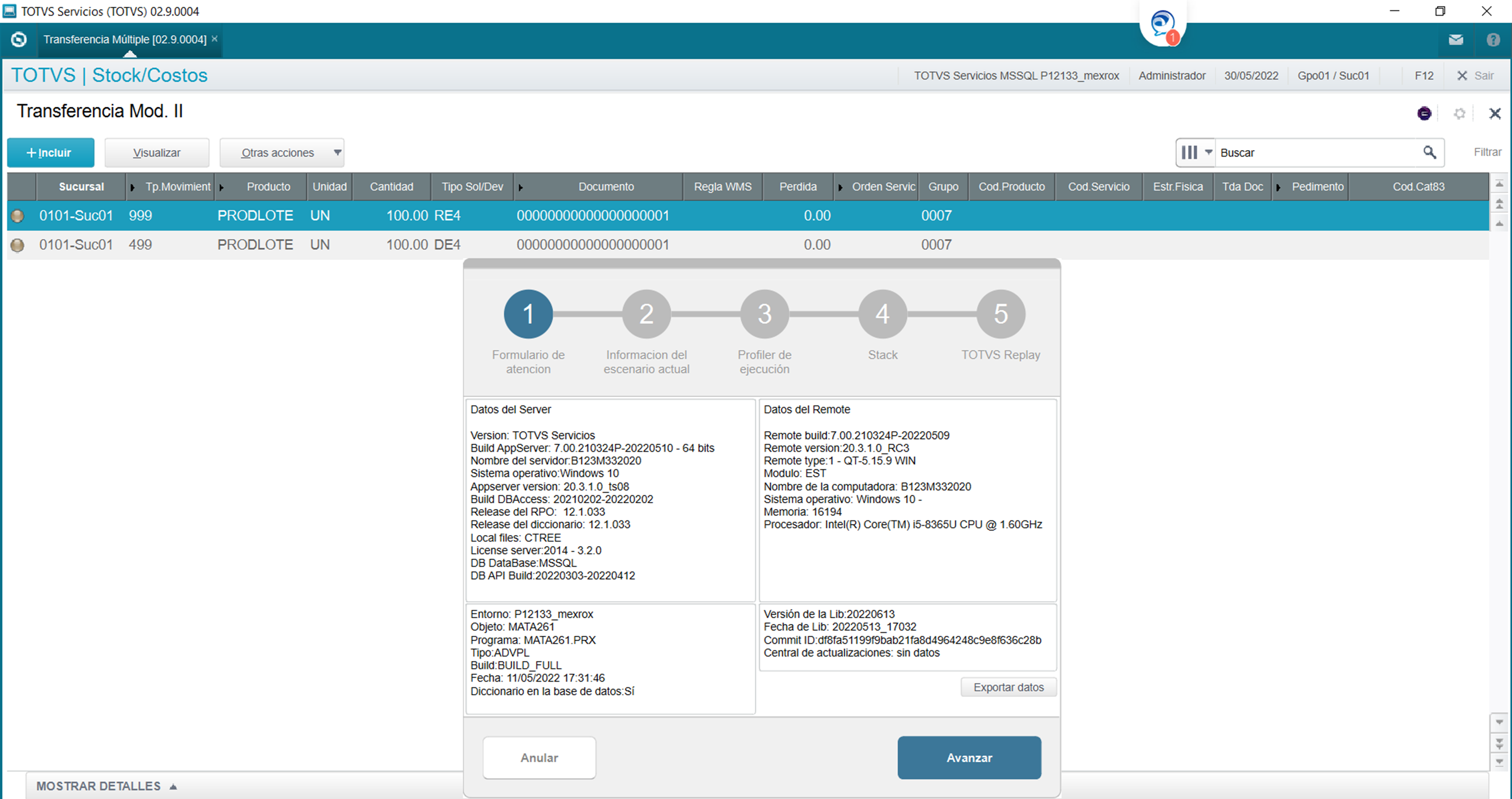Click the Incluir button
1512x799 pixels.
[x=50, y=153]
